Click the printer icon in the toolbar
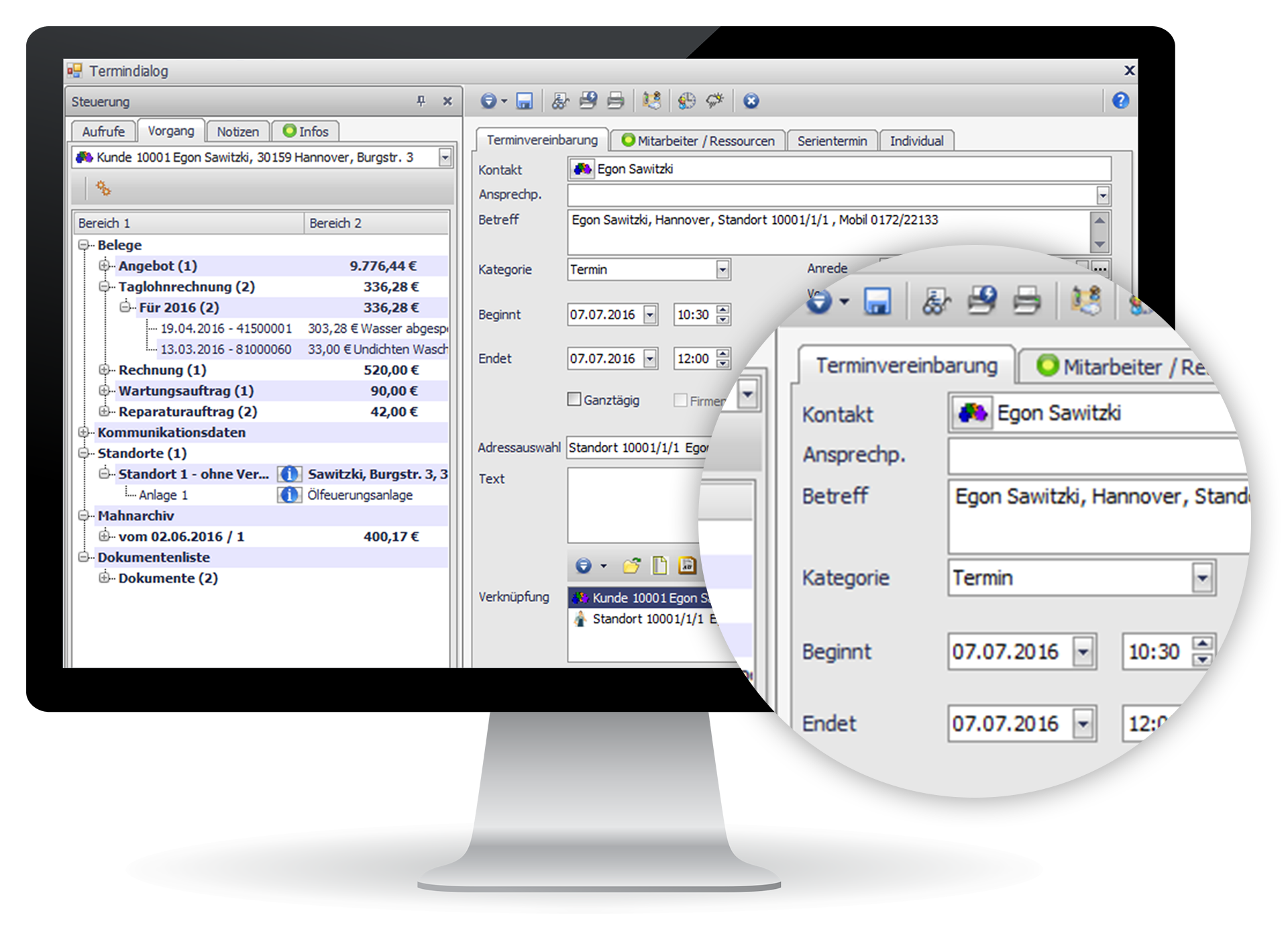 [x=615, y=101]
